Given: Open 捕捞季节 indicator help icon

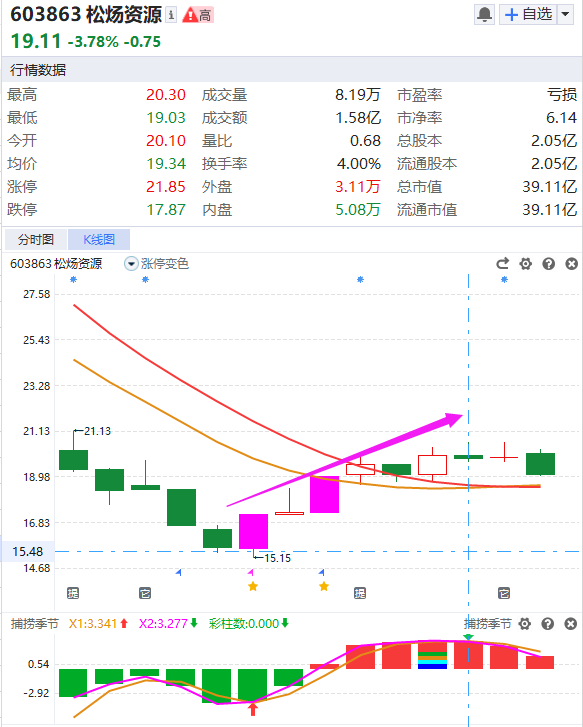Looking at the screenshot, I should coord(548,624).
